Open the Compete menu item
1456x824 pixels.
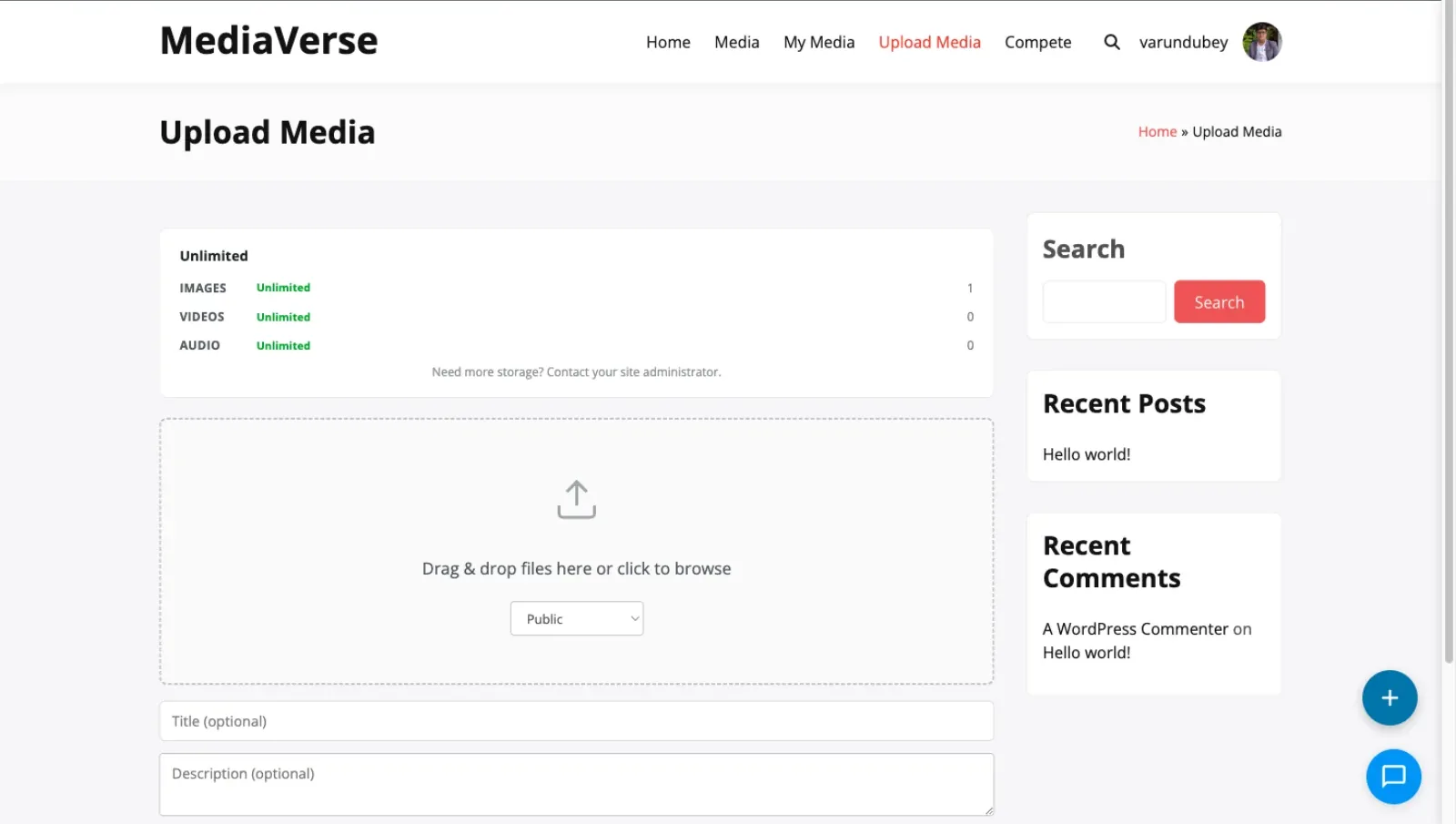(1037, 42)
